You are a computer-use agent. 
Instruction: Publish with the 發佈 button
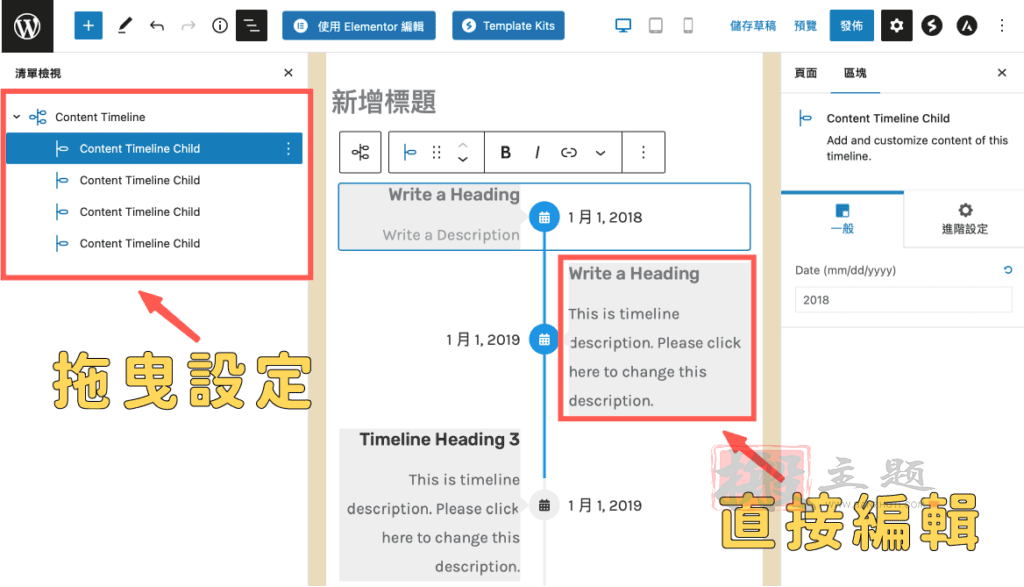pyautogui.click(x=852, y=26)
